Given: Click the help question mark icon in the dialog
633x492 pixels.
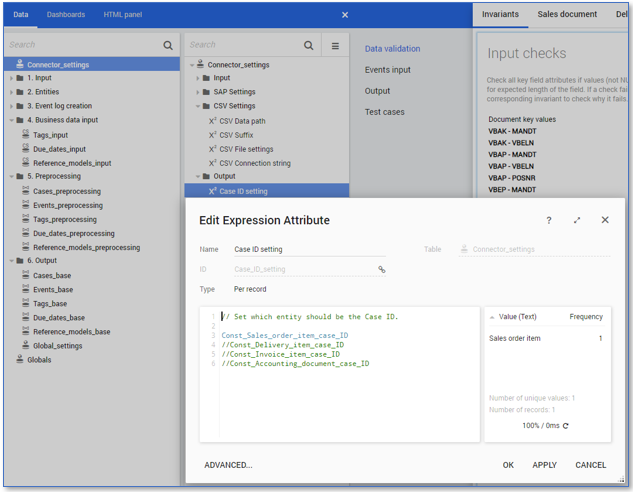Looking at the screenshot, I should click(x=548, y=220).
